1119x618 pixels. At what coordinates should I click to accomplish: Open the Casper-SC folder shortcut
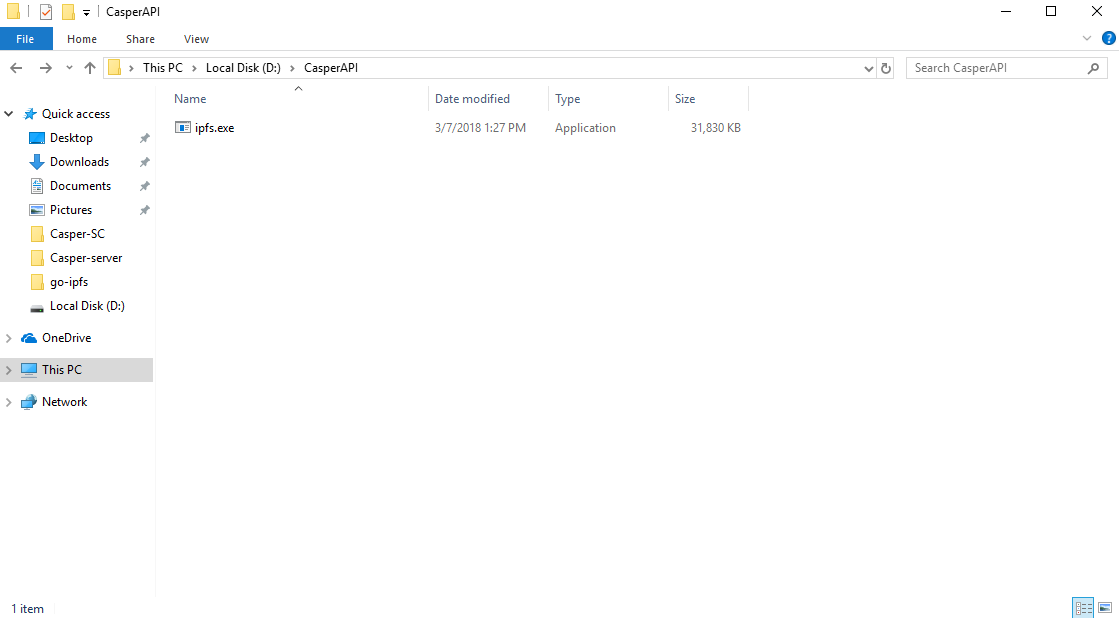click(77, 234)
